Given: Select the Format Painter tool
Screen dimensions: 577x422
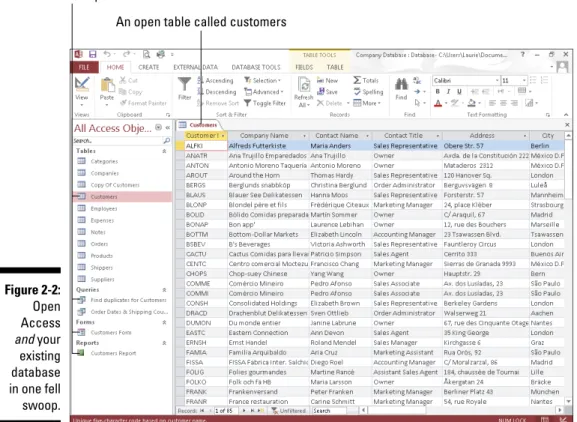Looking at the screenshot, I should [144, 103].
